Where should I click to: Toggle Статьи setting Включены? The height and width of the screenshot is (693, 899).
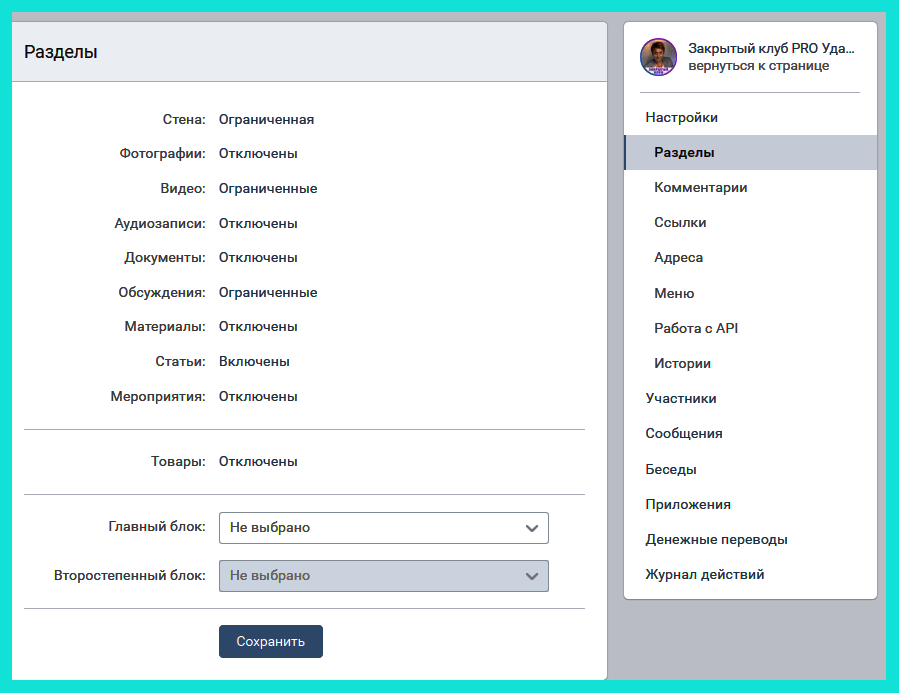point(254,362)
